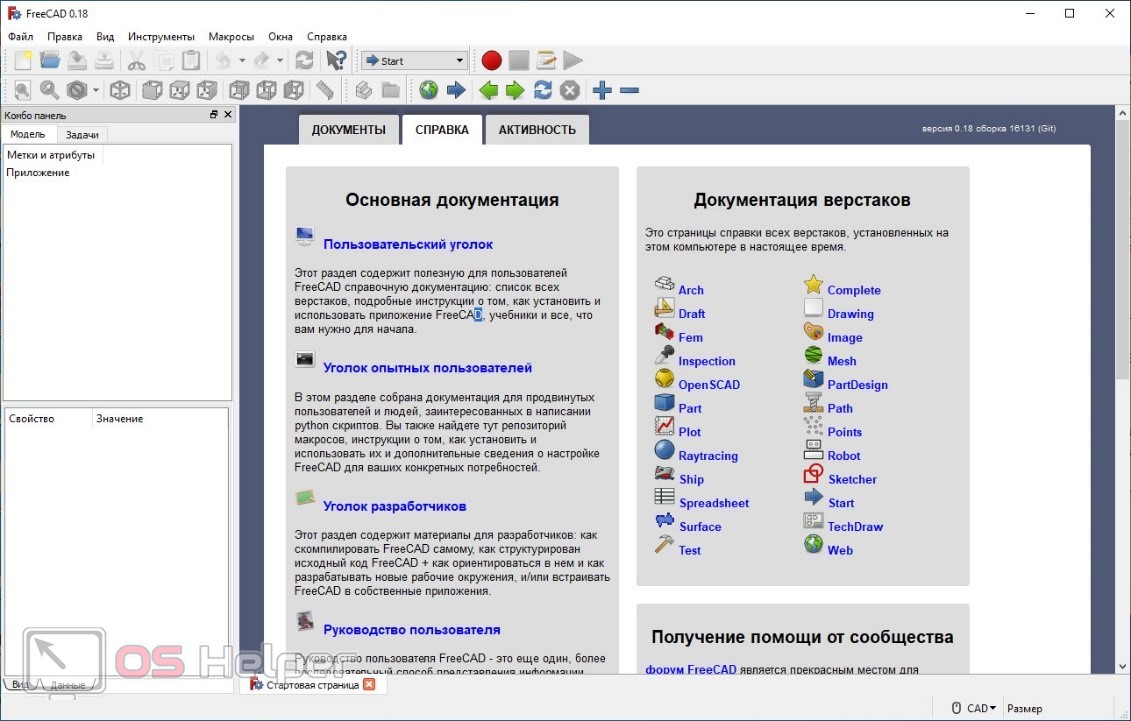Expand the Draw Style dropdown arrow
The width and height of the screenshot is (1131, 721).
click(x=95, y=90)
